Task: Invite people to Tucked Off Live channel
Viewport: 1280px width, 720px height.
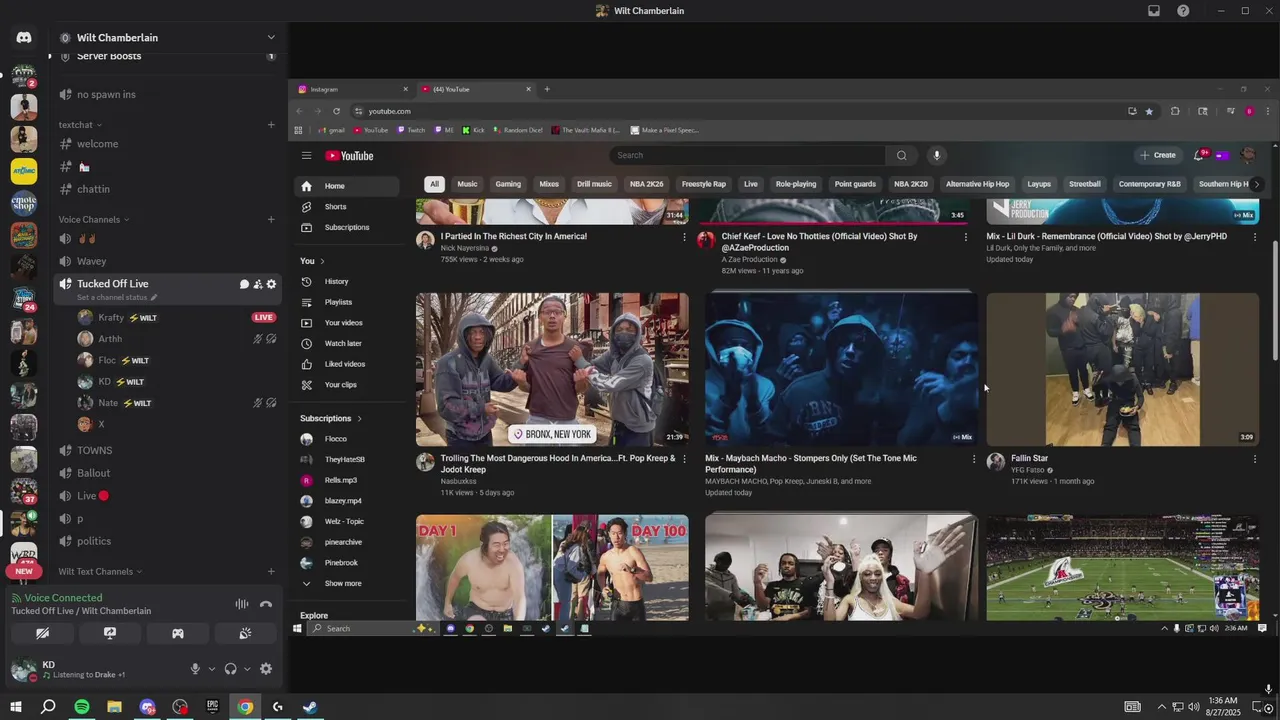Action: pyautogui.click(x=257, y=284)
